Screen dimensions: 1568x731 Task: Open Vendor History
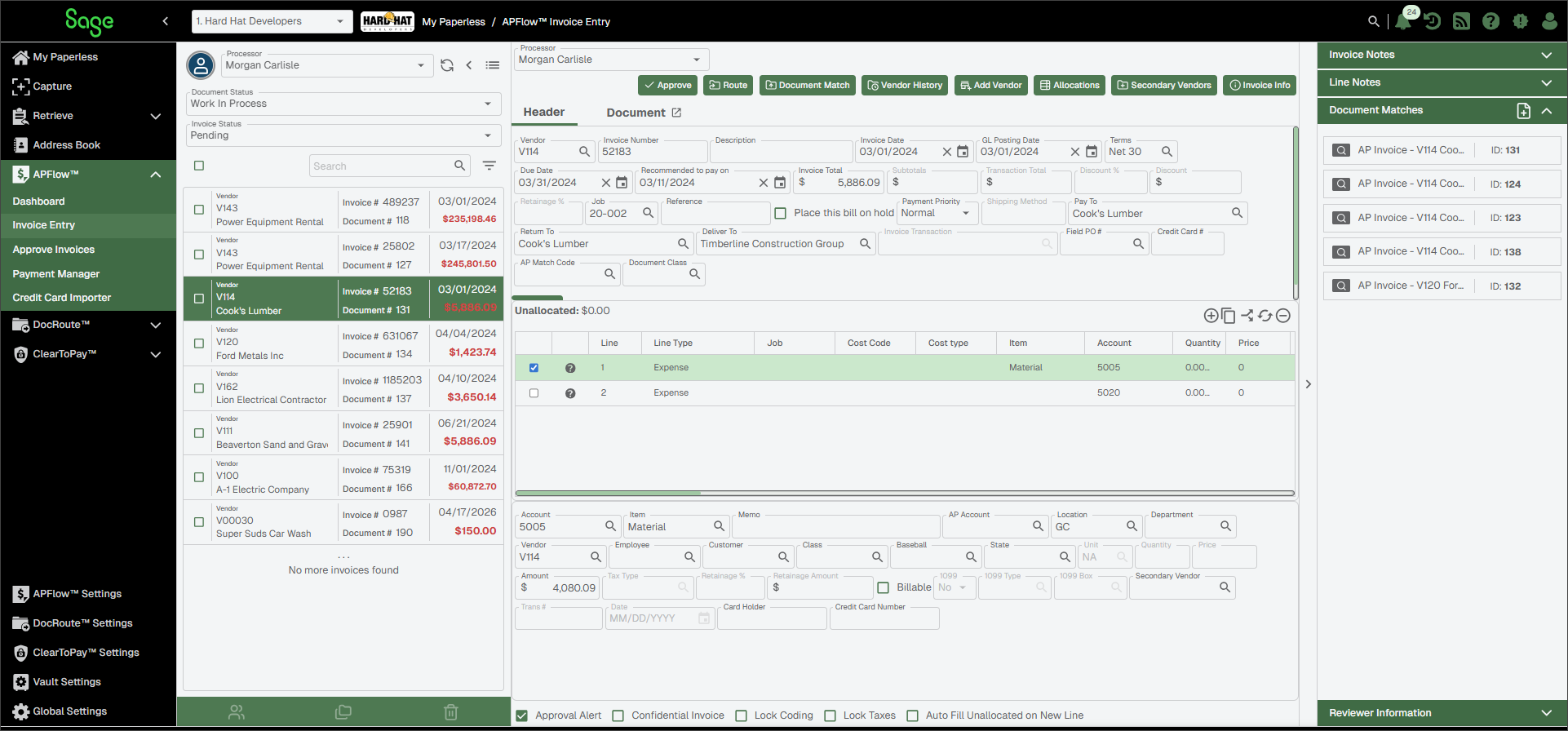click(905, 85)
